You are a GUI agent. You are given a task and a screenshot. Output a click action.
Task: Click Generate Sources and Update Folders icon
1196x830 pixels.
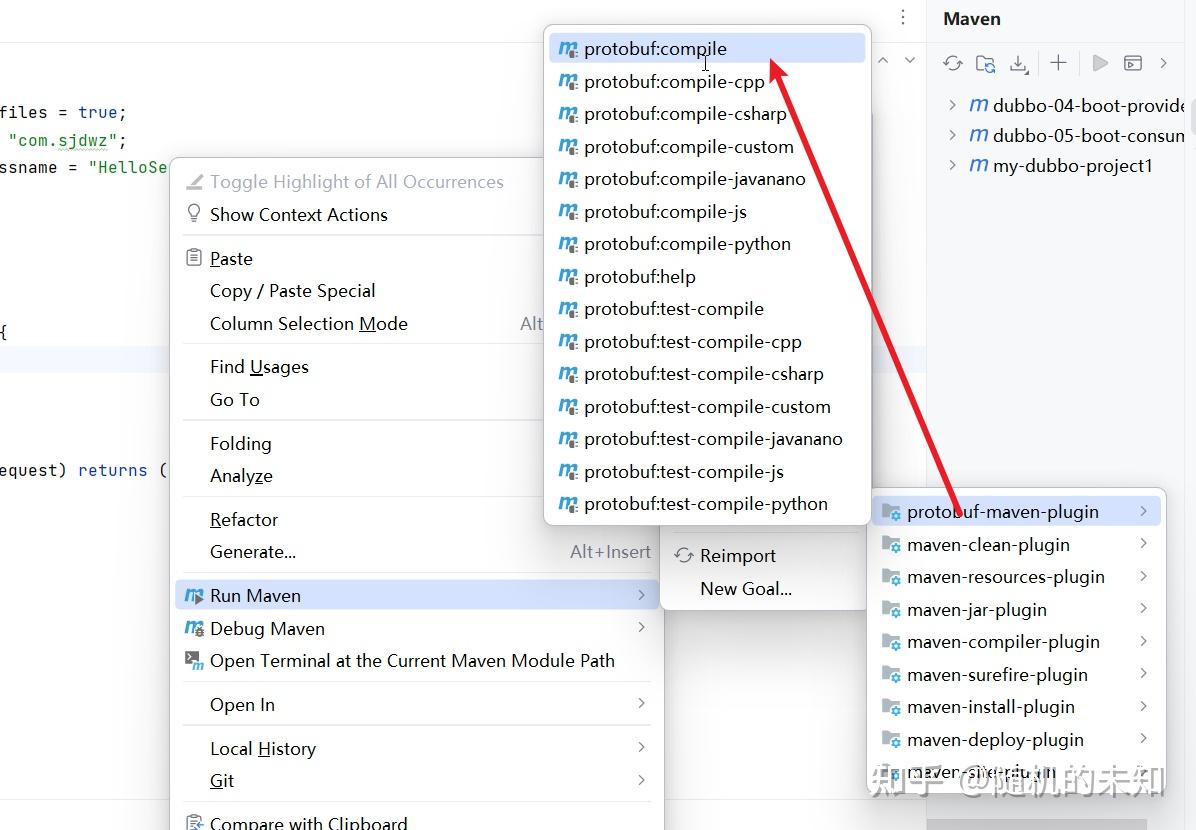(x=985, y=63)
